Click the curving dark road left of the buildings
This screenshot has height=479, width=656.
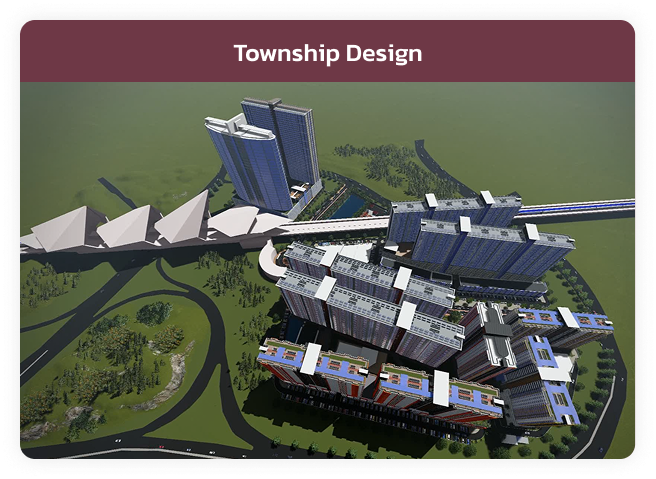tap(215, 330)
